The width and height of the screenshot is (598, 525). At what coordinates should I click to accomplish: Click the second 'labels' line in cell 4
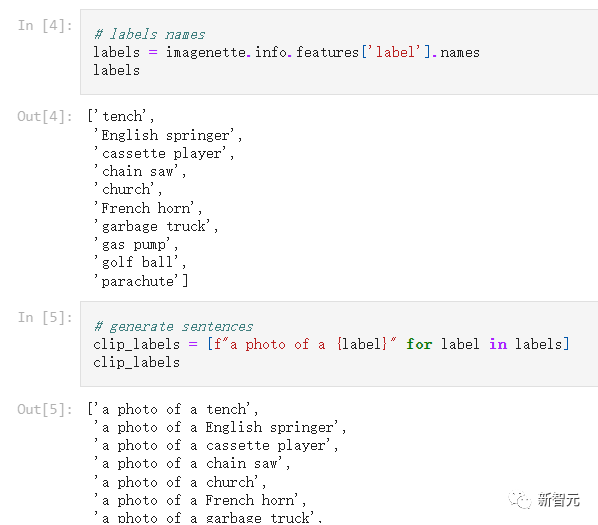[117, 70]
